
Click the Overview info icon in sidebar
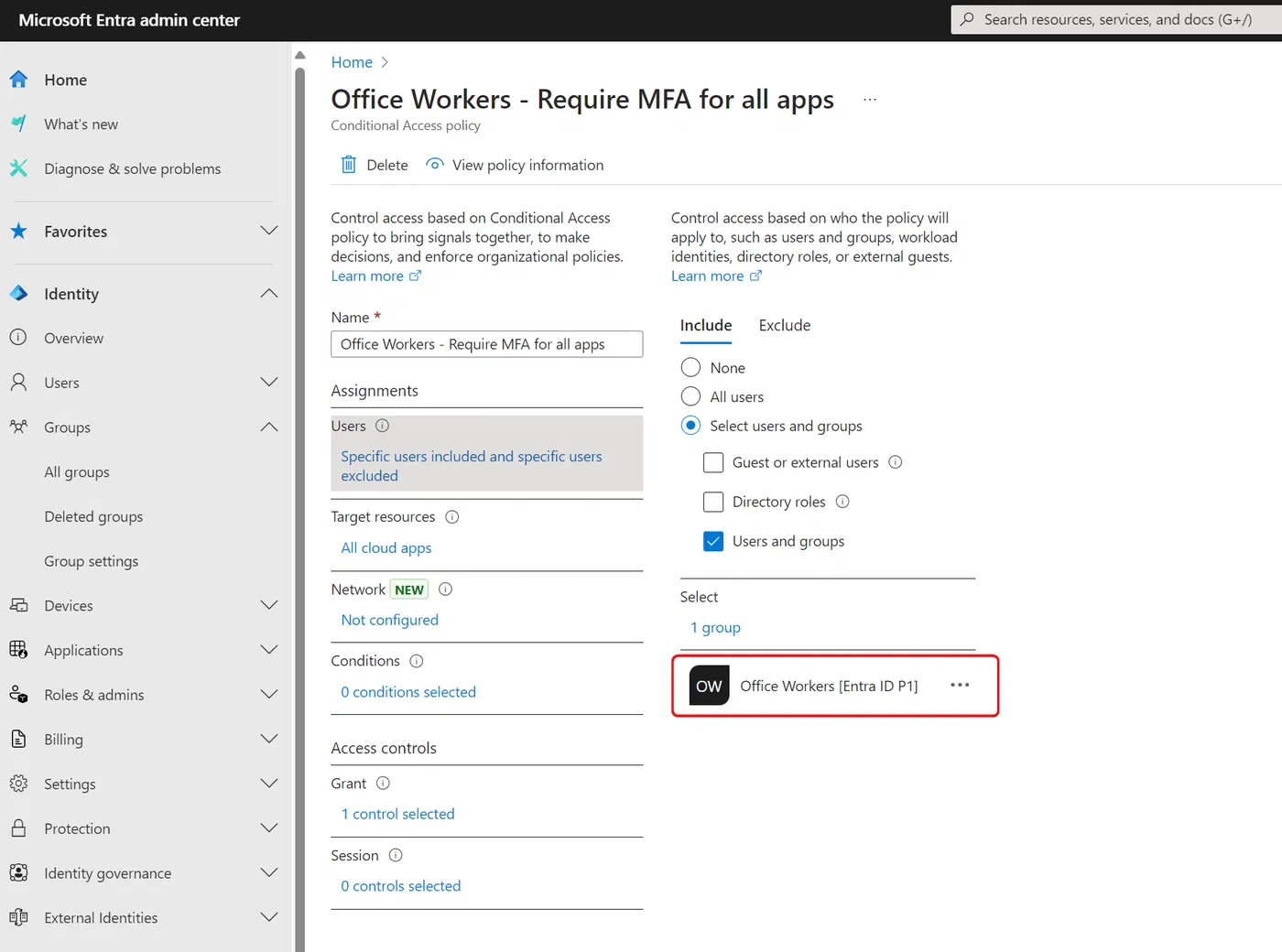18,338
